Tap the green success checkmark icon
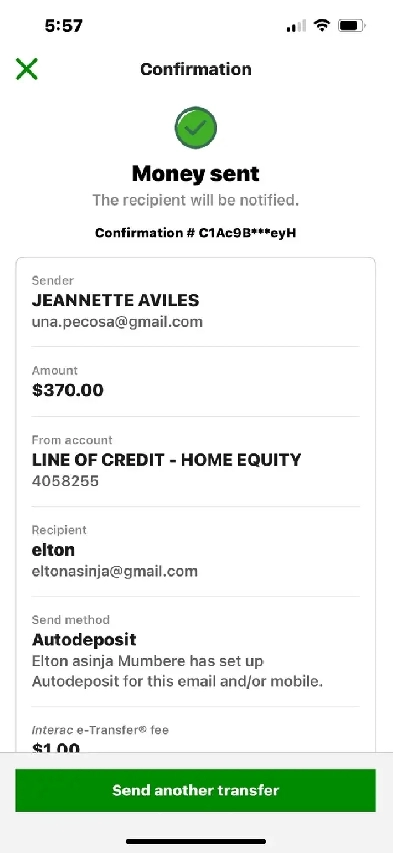Viewport: 393px width, 853px height. (x=196, y=128)
